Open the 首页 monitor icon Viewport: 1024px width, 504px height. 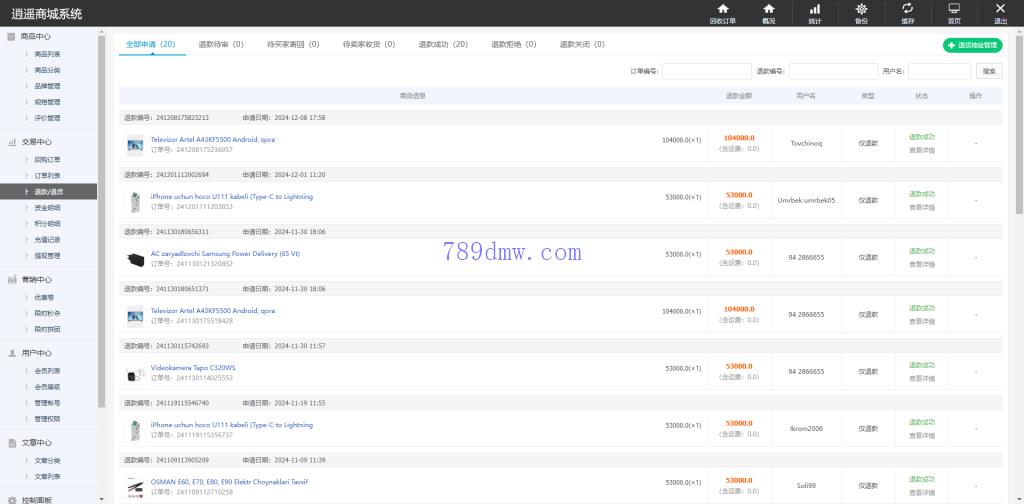click(954, 9)
